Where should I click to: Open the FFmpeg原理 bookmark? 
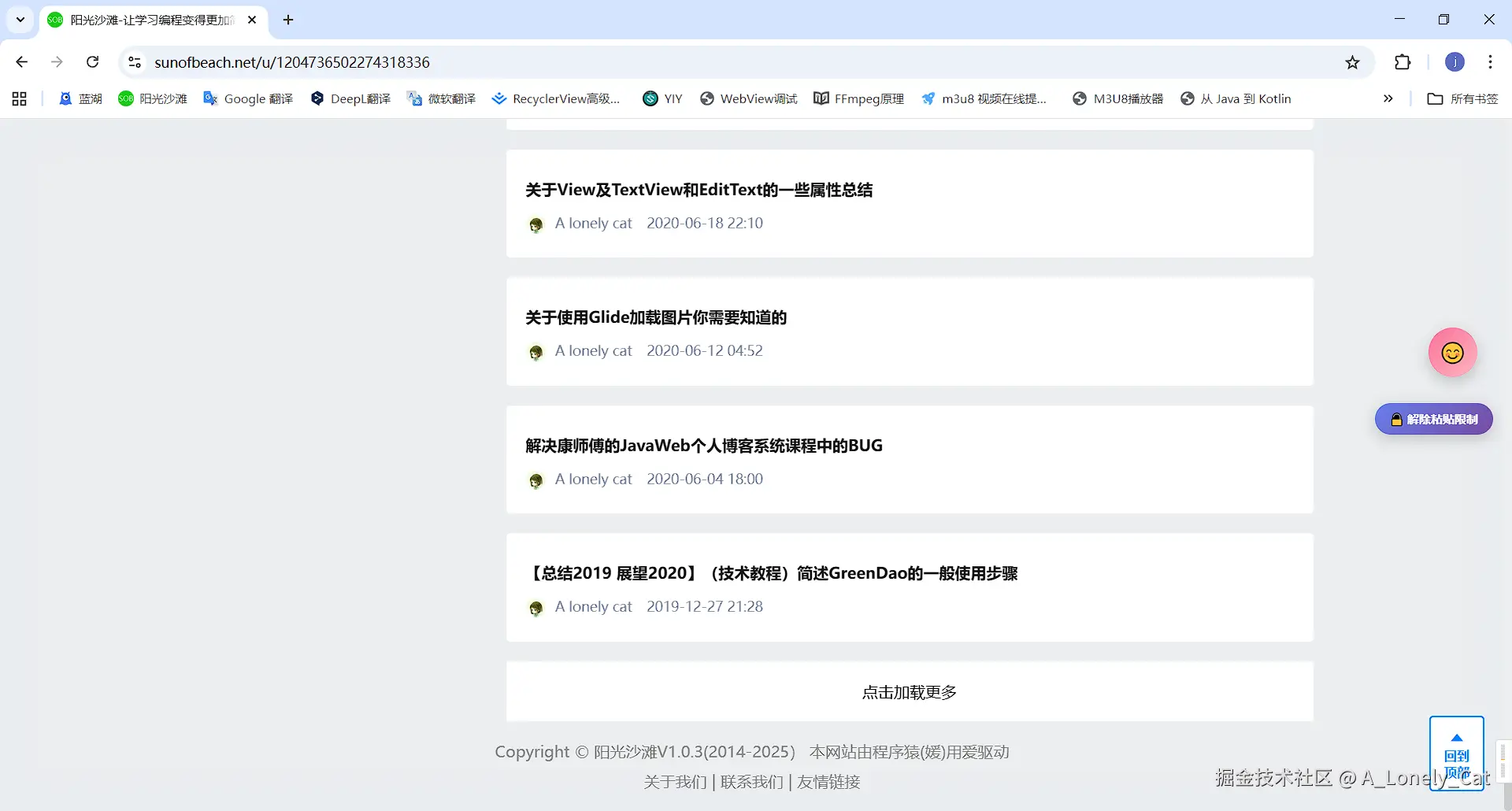coord(858,98)
